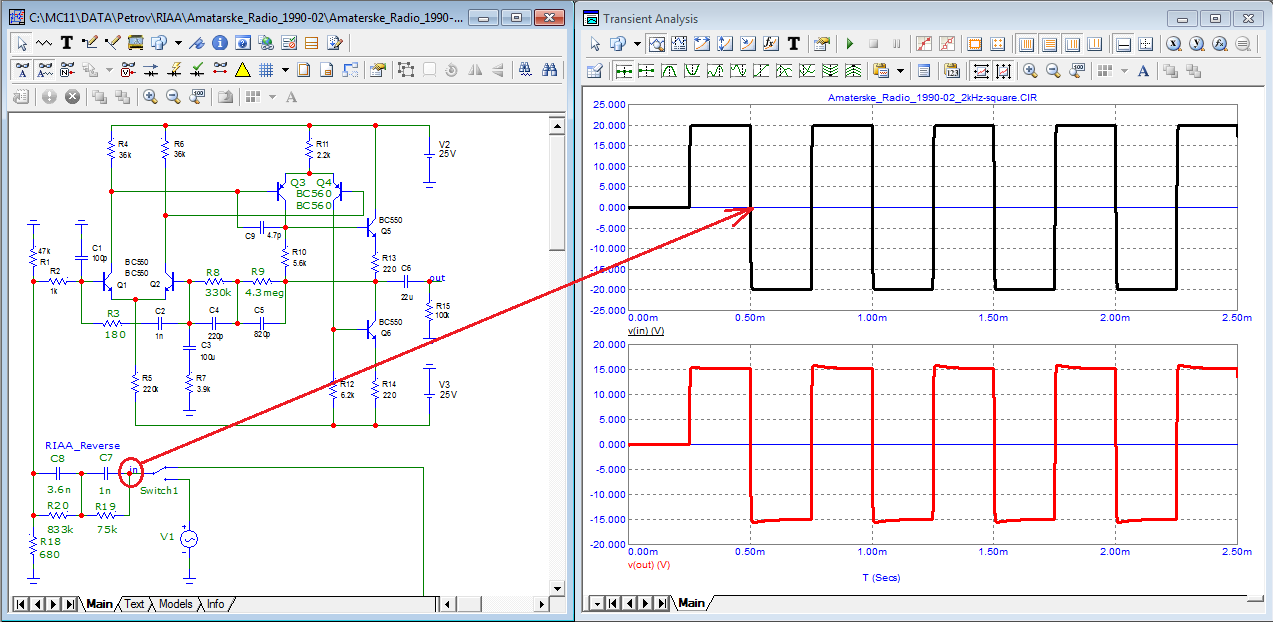Image resolution: width=1273 pixels, height=622 pixels.
Task: Open the fx function icon in analysis toolbar
Action: (x=770, y=44)
